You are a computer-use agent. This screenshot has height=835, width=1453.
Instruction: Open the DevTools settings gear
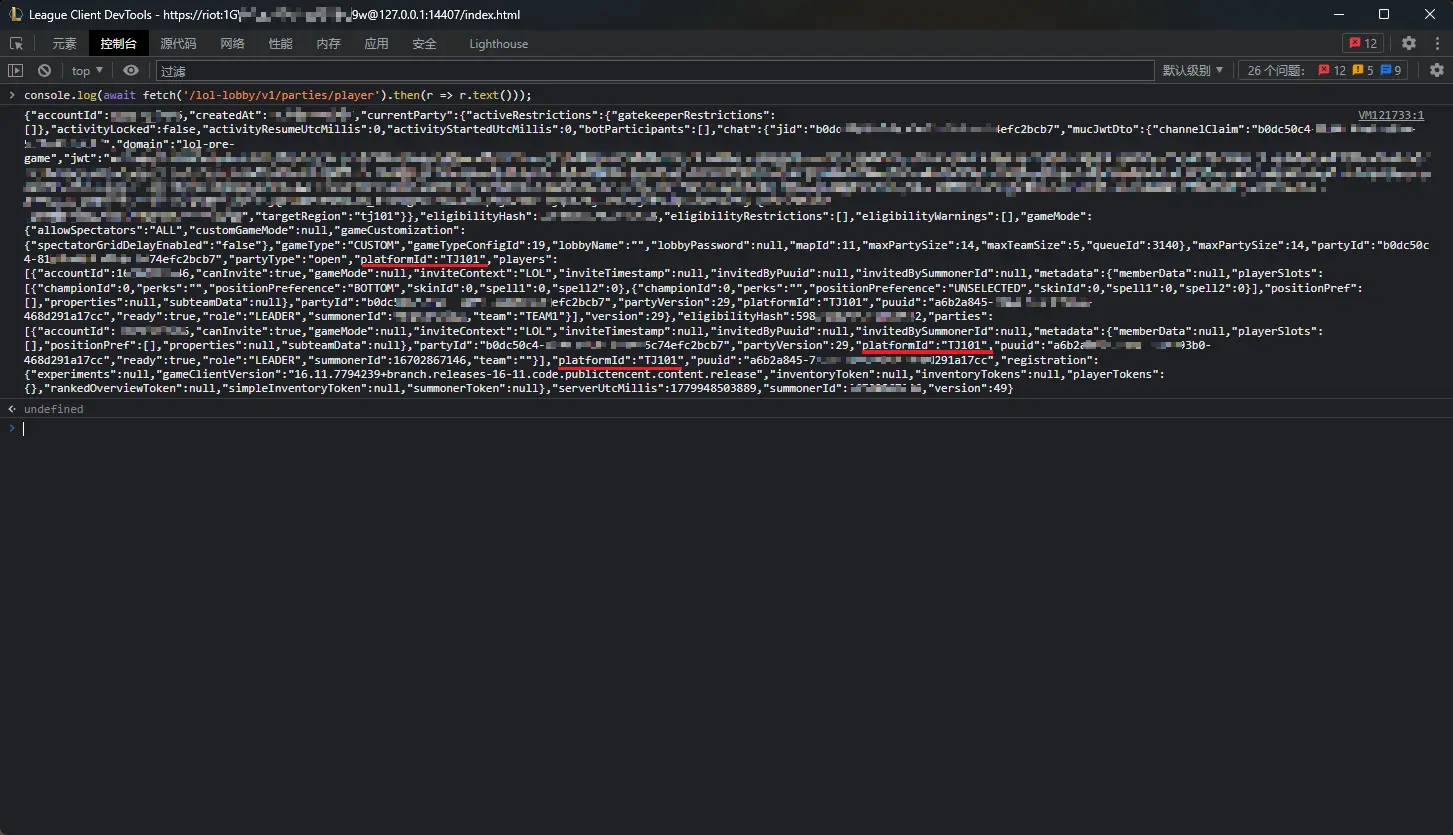[1409, 43]
